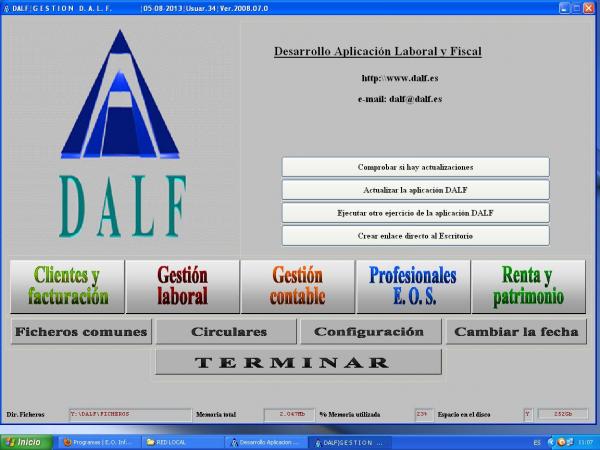This screenshot has height=450, width=600.
Task: Click the DALF icon in title bar
Action: pyautogui.click(x=6, y=8)
